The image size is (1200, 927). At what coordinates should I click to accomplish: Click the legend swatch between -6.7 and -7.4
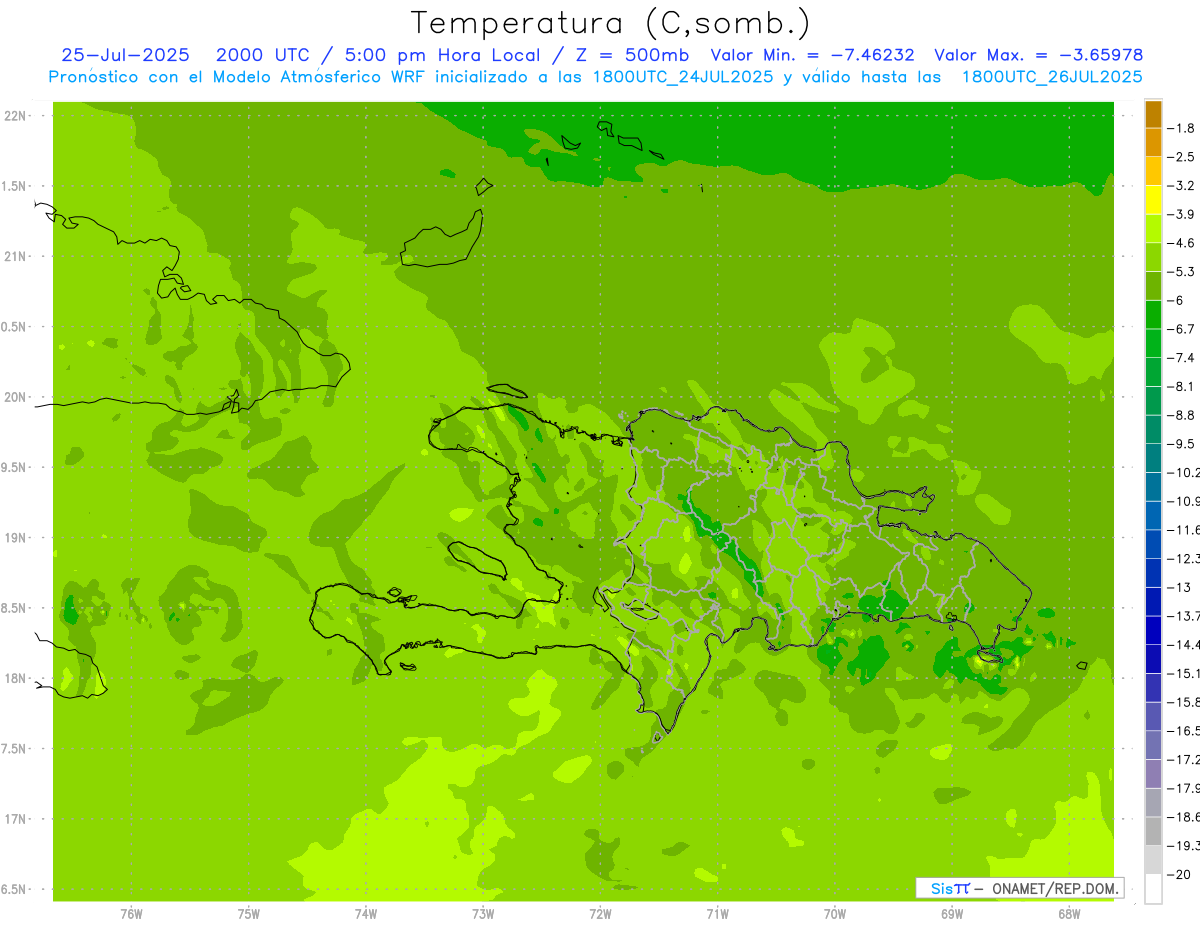pyautogui.click(x=1153, y=343)
